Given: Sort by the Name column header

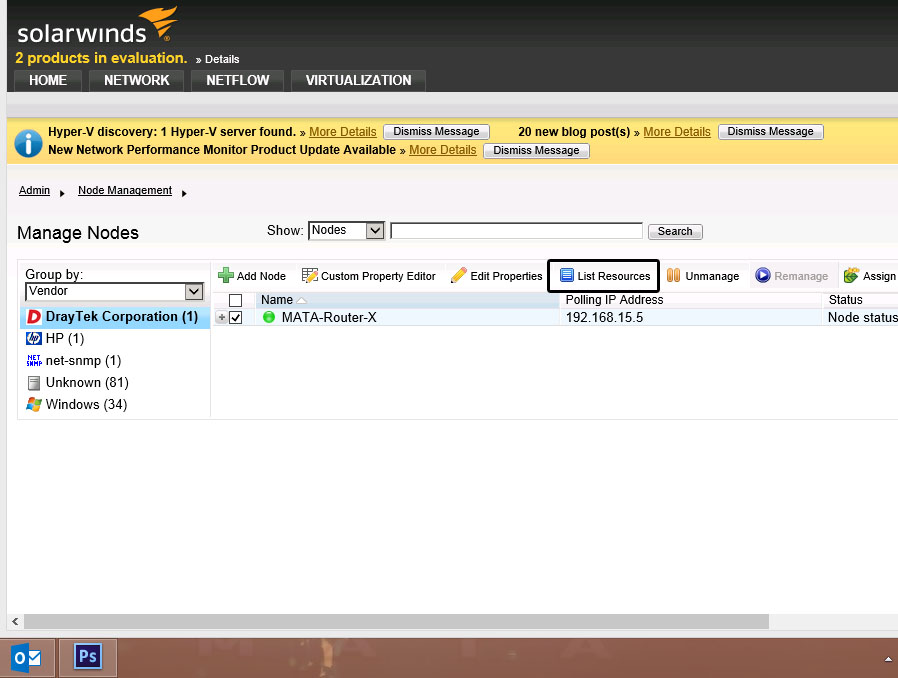Looking at the screenshot, I should click(x=277, y=299).
